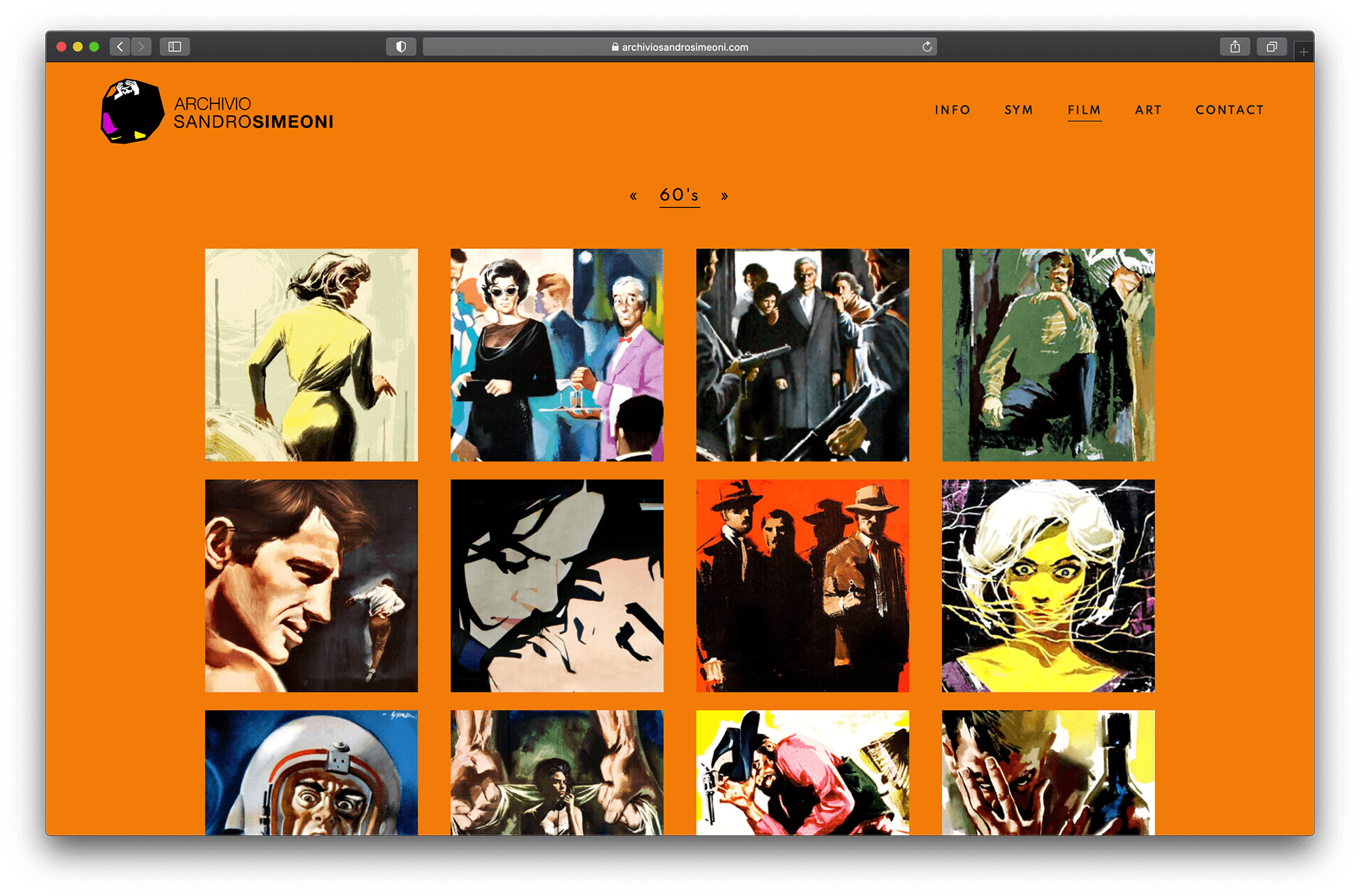Open the black-haired couple kissing thumbnail
1360x896 pixels.
pos(557,586)
